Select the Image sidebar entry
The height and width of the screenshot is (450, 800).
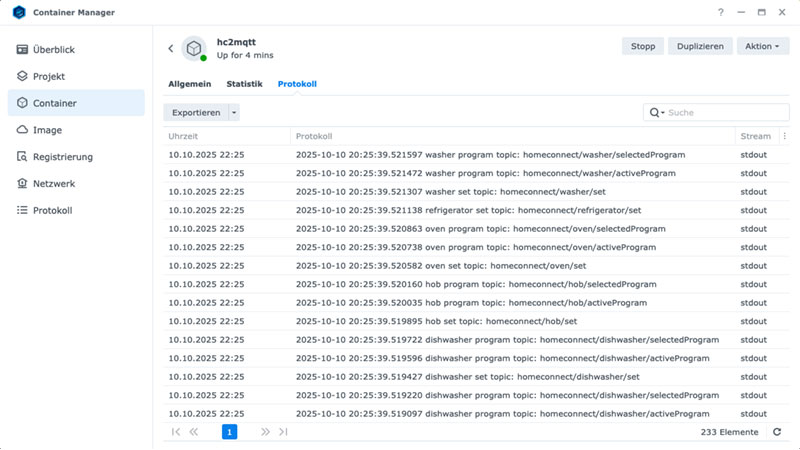point(47,130)
